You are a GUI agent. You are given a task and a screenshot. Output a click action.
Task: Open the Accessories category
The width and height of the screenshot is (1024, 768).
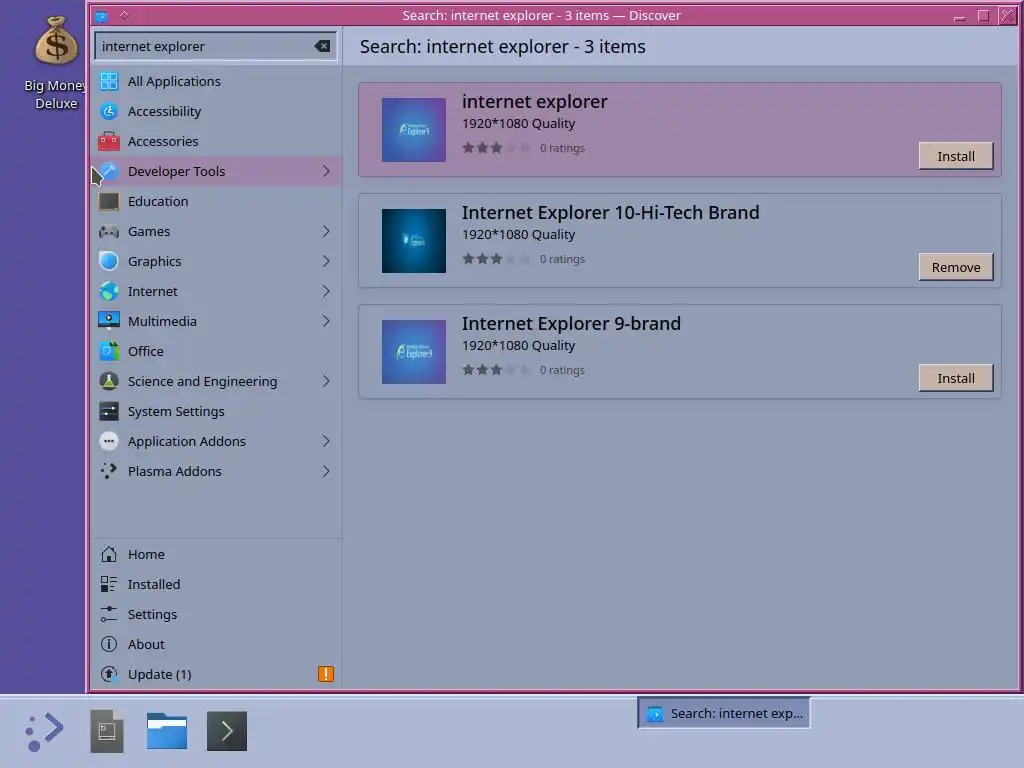[x=216, y=141]
